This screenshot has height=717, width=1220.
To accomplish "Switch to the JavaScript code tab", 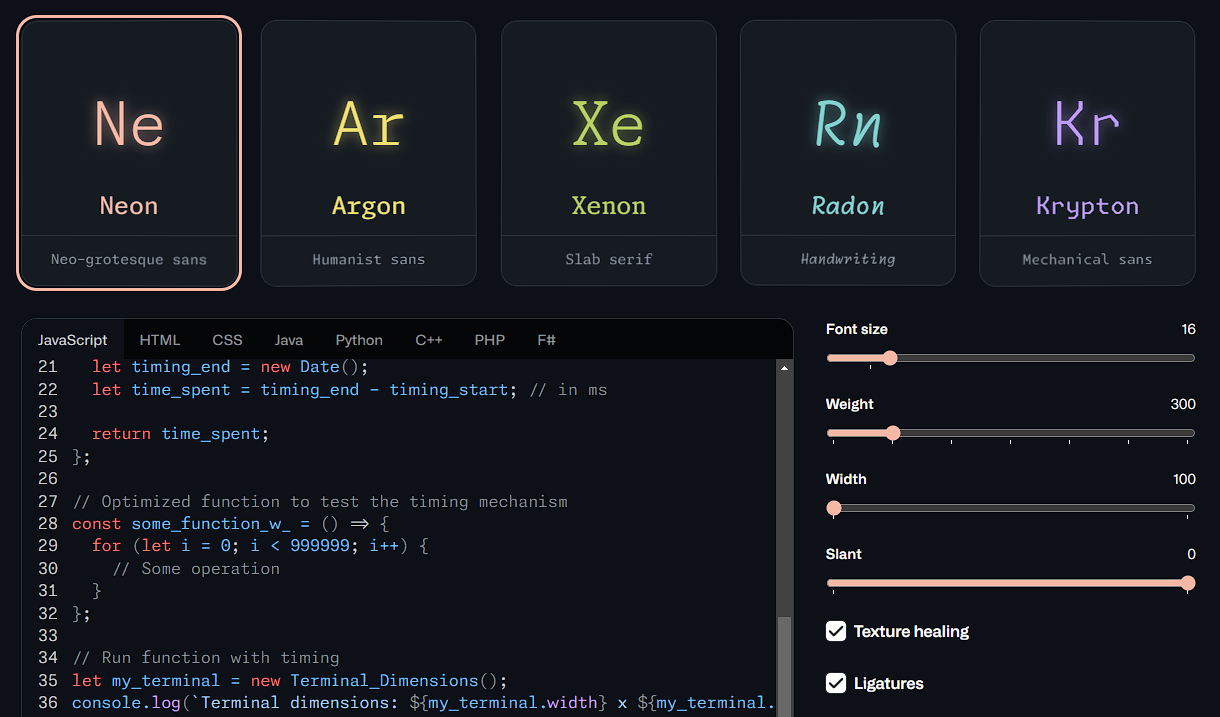I will (73, 340).
